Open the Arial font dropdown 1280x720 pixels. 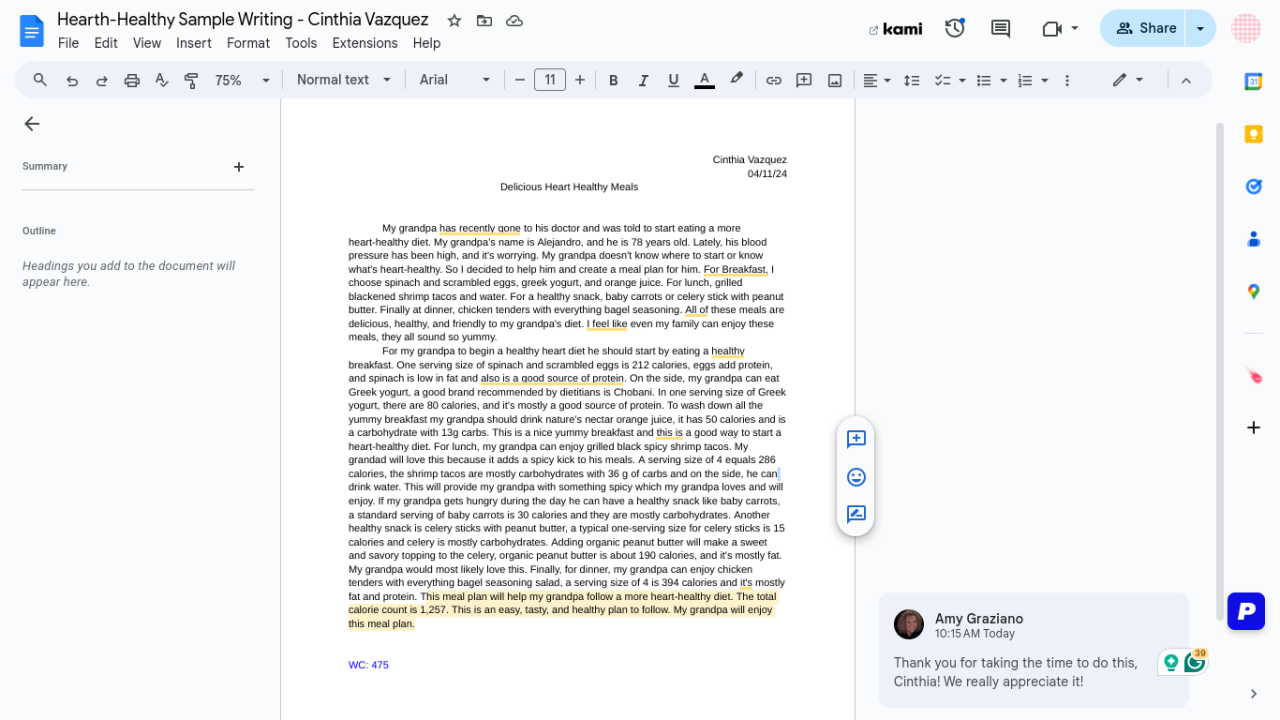pyautogui.click(x=455, y=80)
